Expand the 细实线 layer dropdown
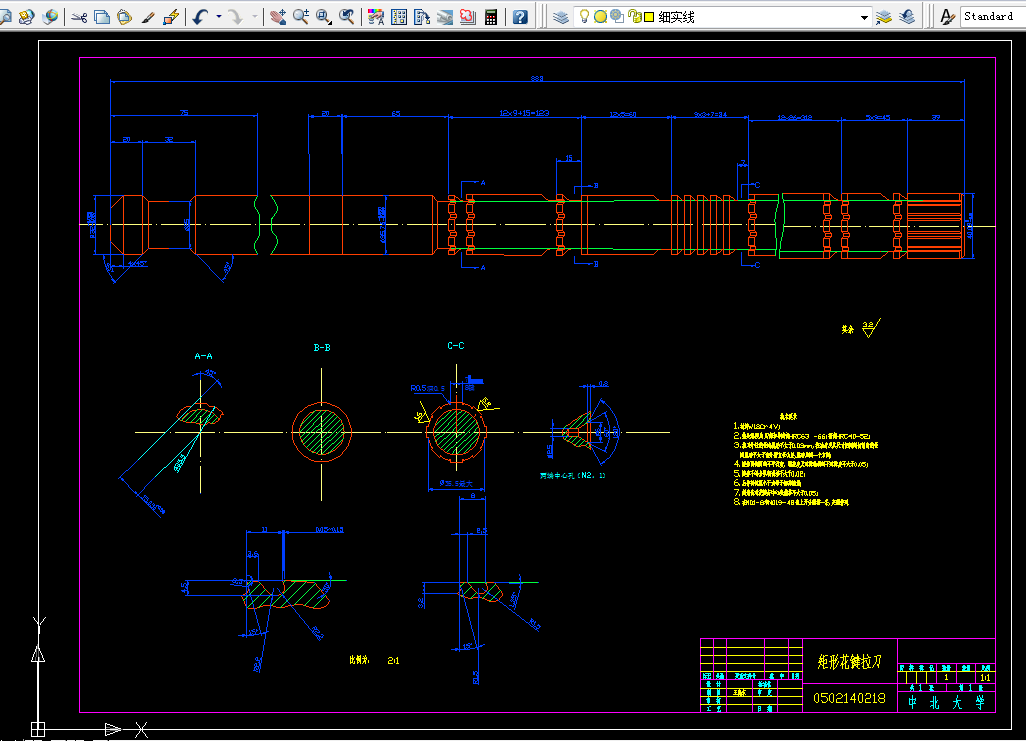Screen dimensions: 1026x741 coord(864,17)
